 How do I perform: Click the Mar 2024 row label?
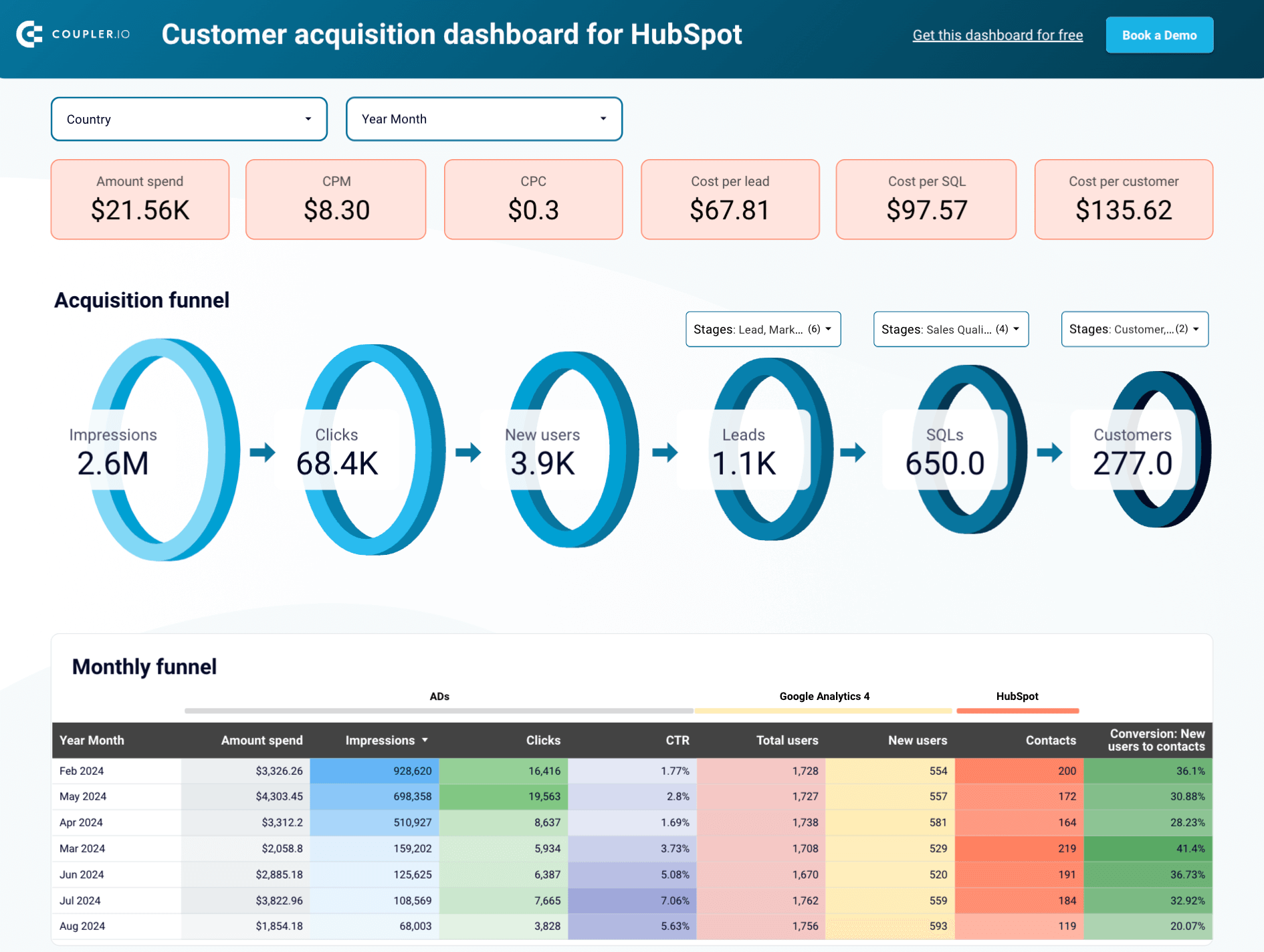click(x=82, y=848)
